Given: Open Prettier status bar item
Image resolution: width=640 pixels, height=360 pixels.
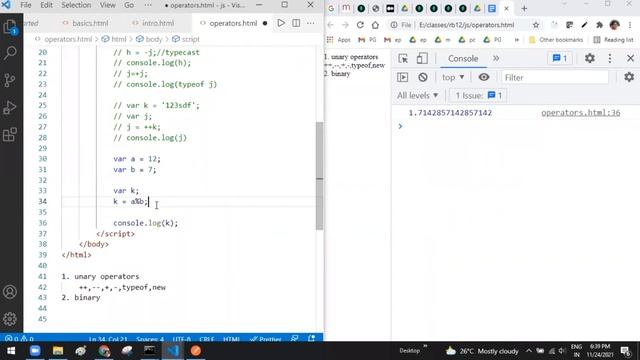Looking at the screenshot, I should point(266,339).
